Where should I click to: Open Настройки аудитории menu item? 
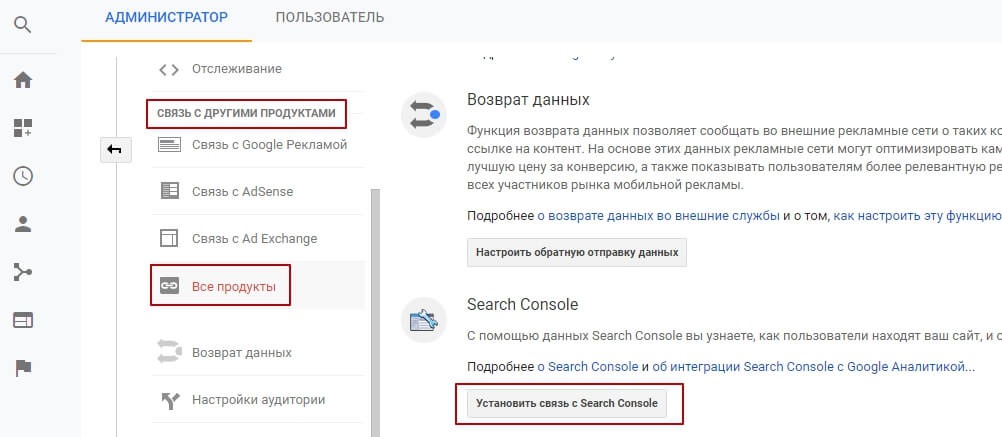[x=258, y=400]
